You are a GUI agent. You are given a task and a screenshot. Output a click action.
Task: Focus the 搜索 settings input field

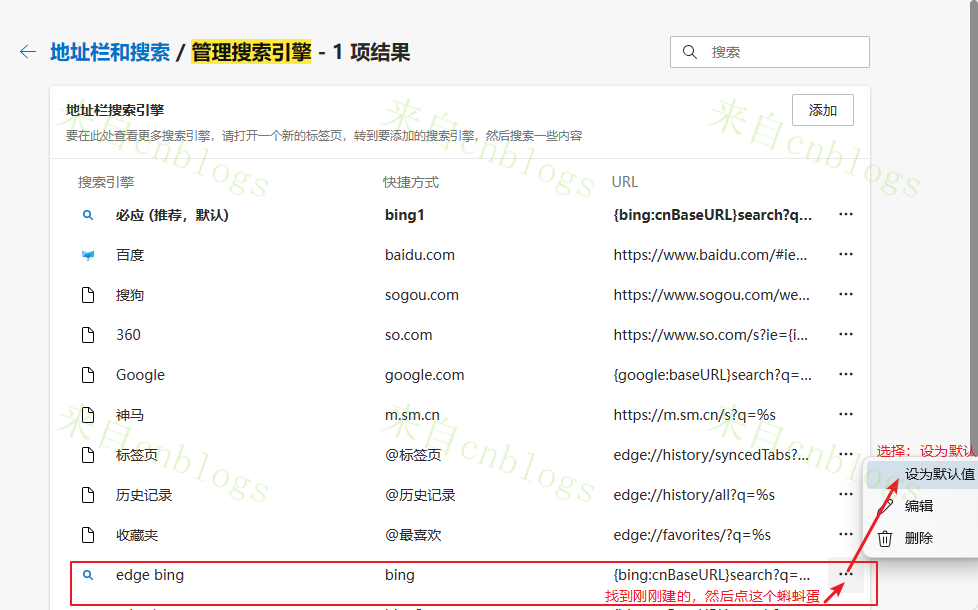tap(770, 52)
